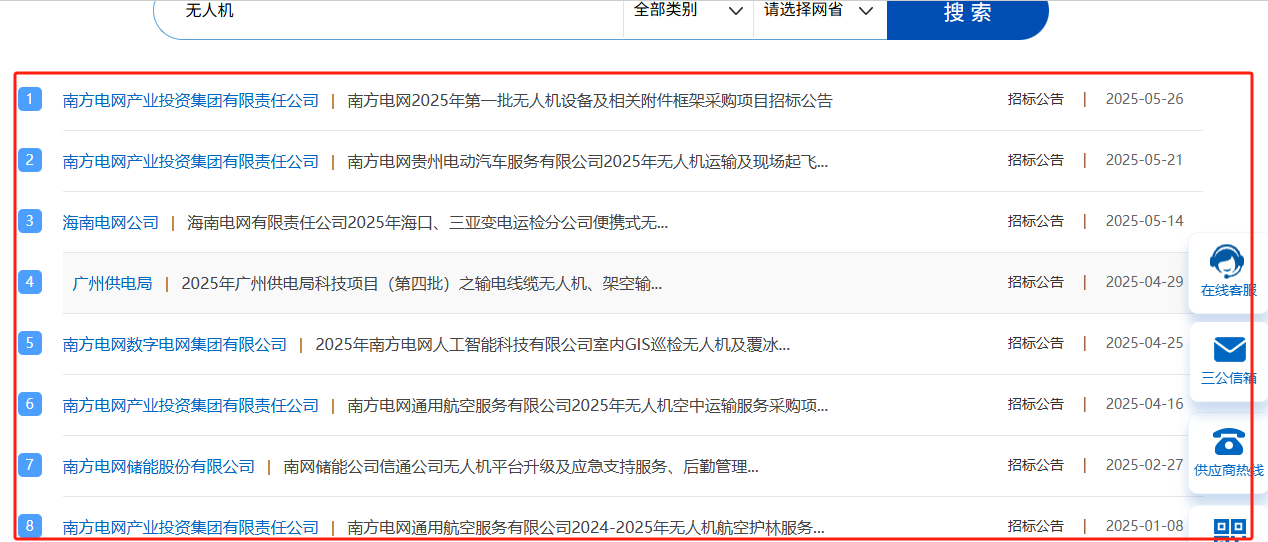Viewport: 1268px width, 542px height.
Task: Click 招标公告 label beside 2025-04-29
Action: (1036, 282)
